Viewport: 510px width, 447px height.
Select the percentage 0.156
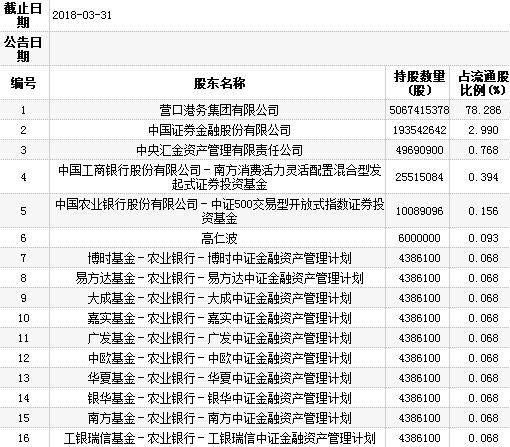click(x=483, y=211)
